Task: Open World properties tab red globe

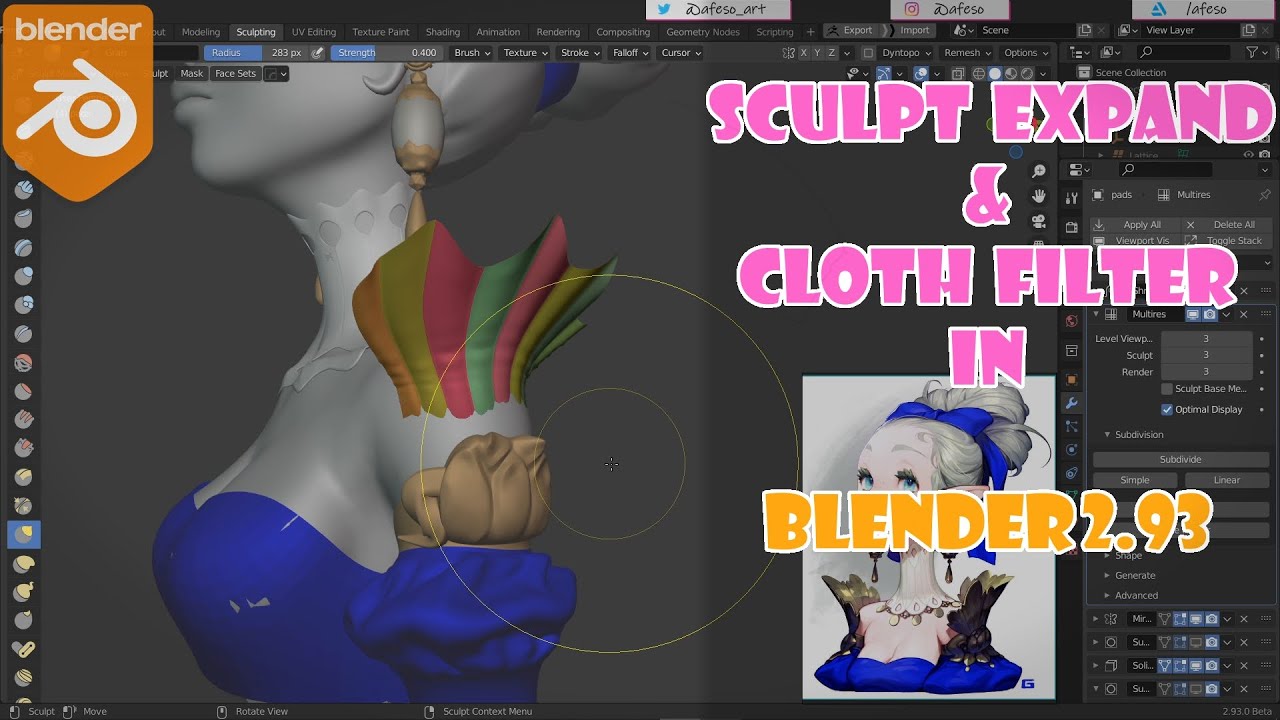Action: [x=1072, y=321]
